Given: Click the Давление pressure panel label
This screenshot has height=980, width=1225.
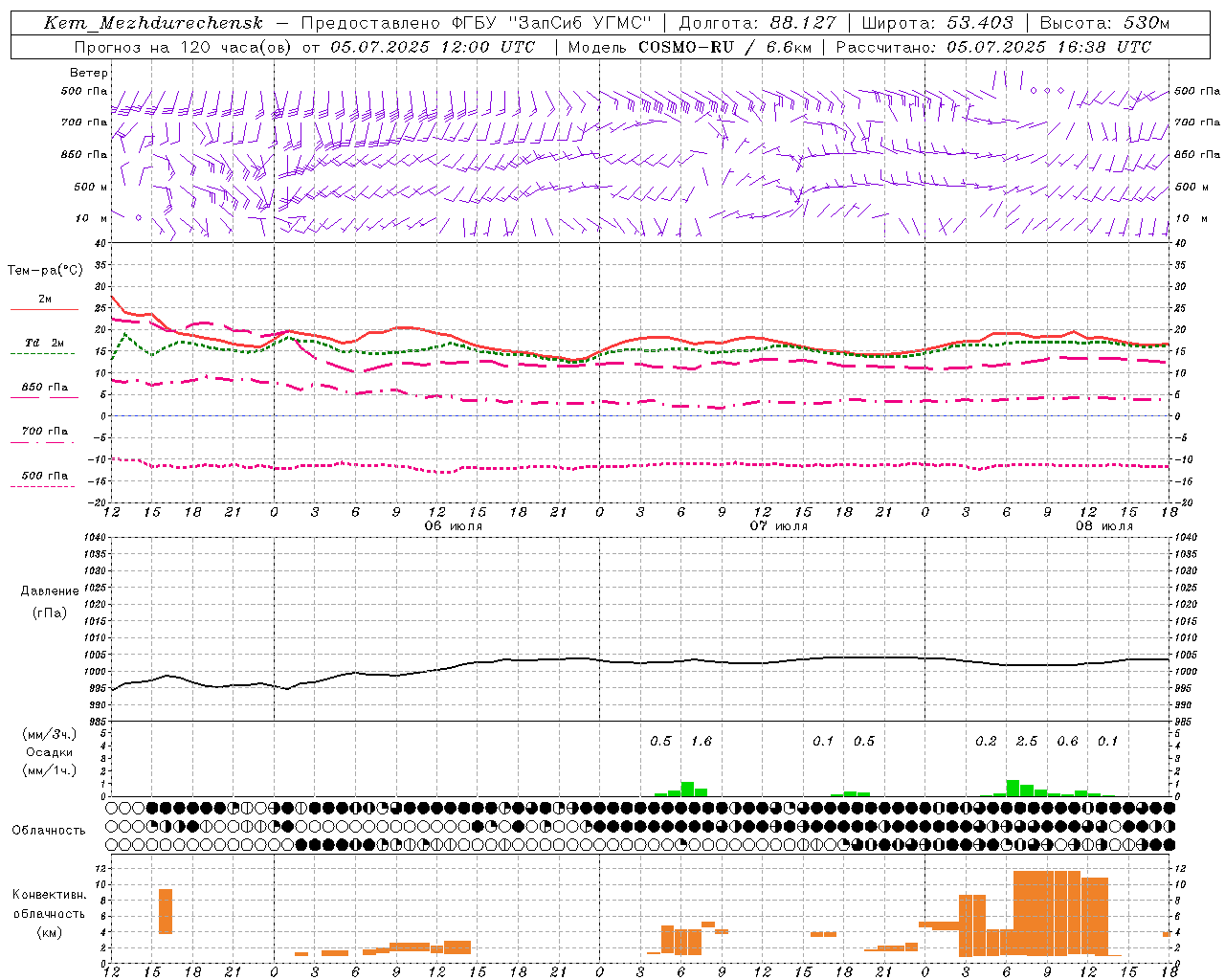Looking at the screenshot, I should 50,591.
